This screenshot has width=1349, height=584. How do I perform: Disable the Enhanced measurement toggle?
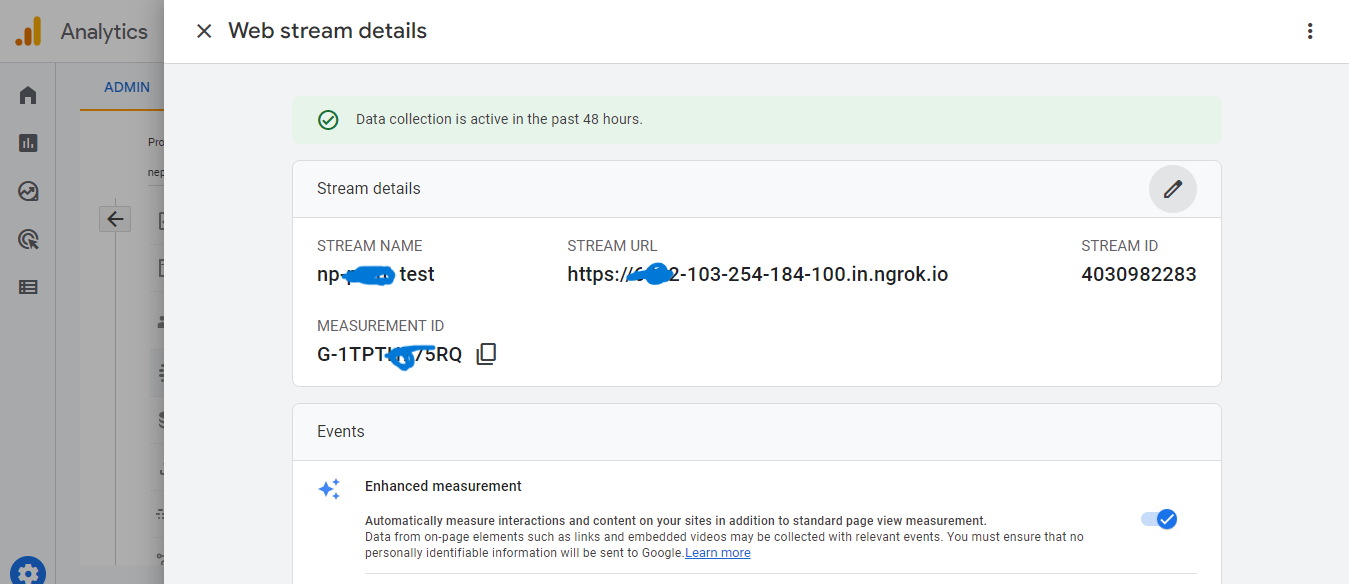[1158, 519]
